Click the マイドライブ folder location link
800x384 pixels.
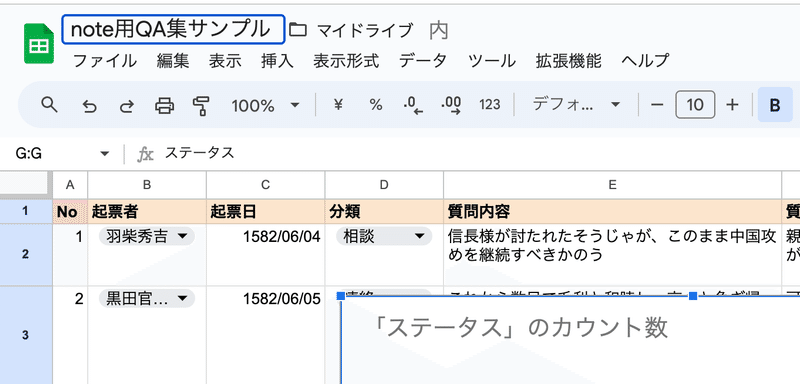[365, 31]
